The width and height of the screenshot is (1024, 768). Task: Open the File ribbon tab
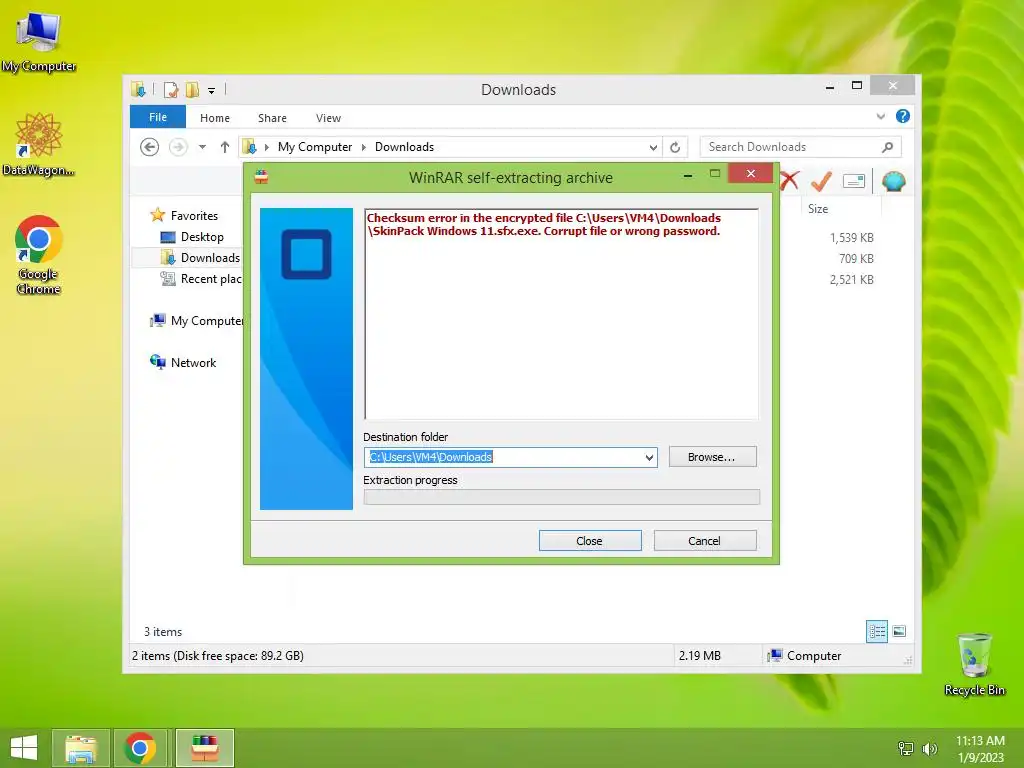157,117
